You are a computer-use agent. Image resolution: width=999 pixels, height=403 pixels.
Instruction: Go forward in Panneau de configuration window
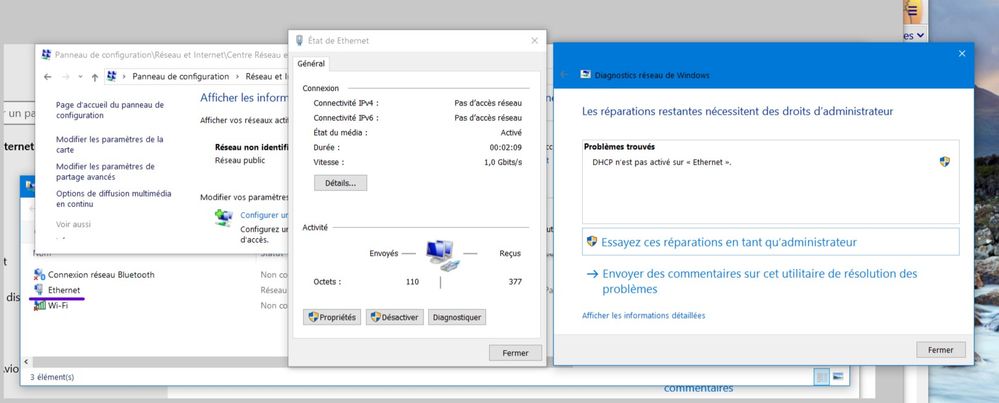click(65, 77)
